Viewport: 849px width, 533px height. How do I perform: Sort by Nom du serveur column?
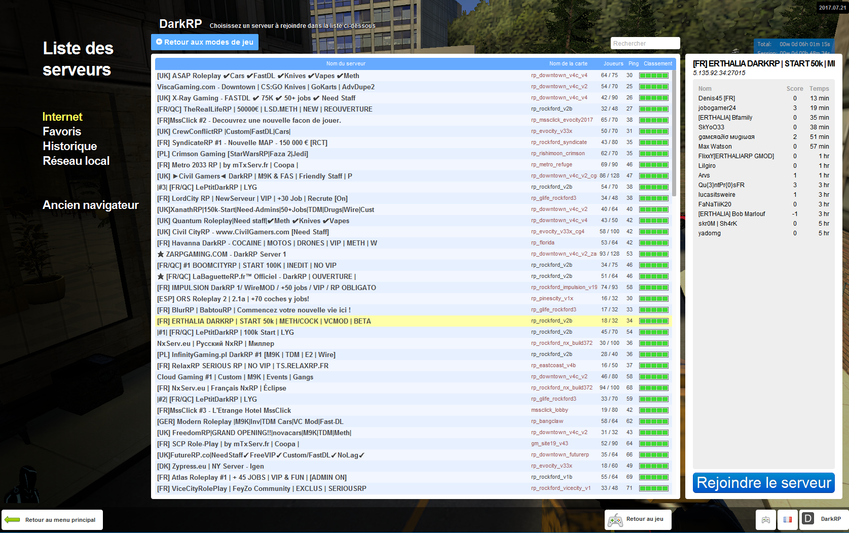click(x=345, y=63)
